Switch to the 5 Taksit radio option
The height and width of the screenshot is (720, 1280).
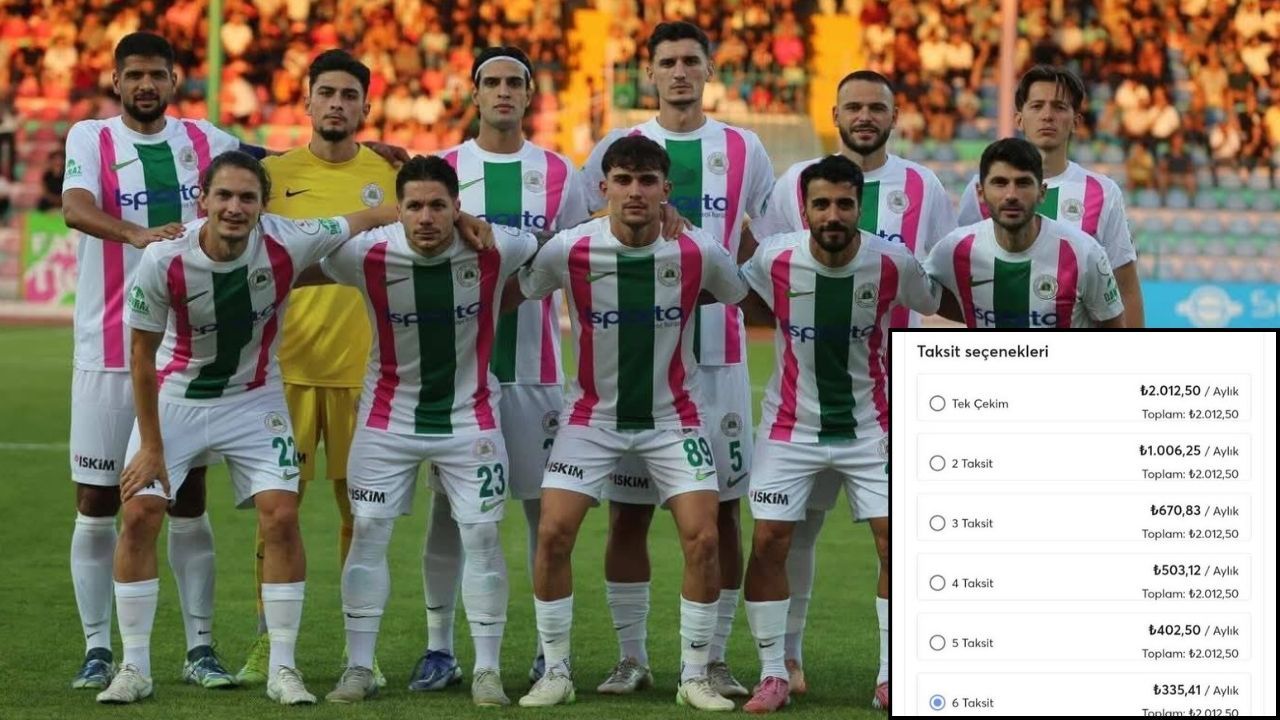click(937, 643)
